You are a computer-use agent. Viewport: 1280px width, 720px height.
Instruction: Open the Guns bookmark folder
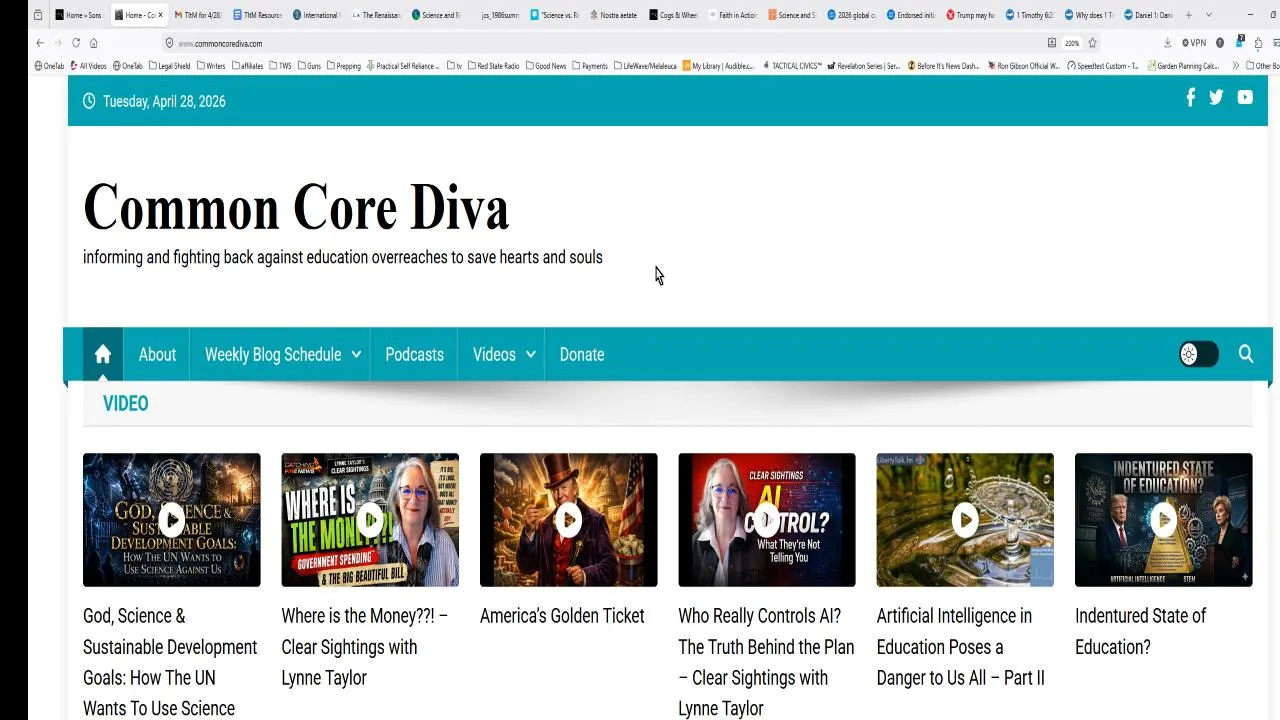point(309,66)
